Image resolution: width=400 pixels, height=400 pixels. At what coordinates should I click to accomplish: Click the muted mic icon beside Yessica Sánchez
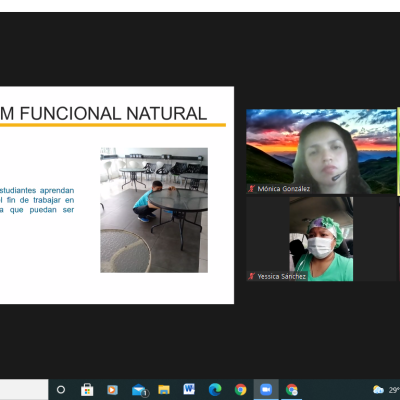[x=252, y=276]
